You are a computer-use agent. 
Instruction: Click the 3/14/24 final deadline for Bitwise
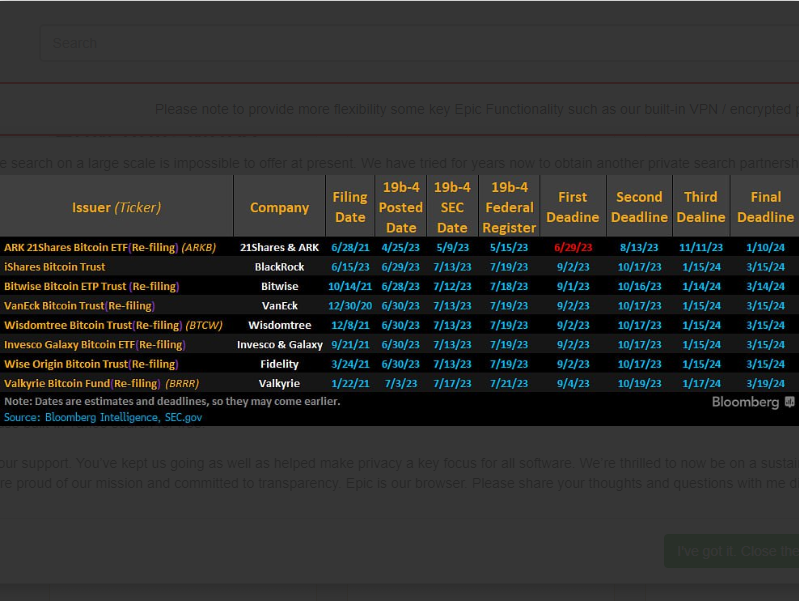point(765,286)
